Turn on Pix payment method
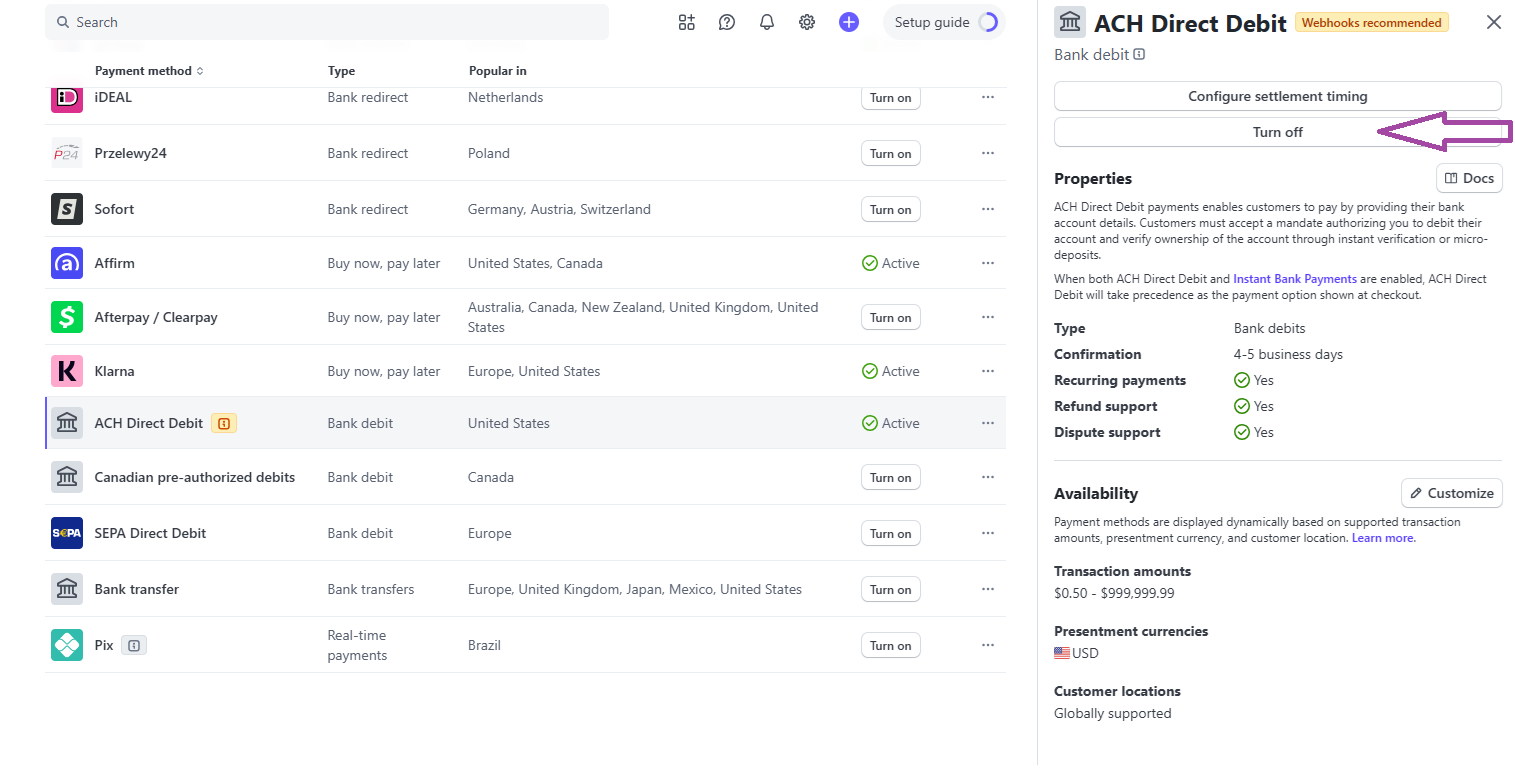This screenshot has width=1515, height=777. click(x=890, y=646)
